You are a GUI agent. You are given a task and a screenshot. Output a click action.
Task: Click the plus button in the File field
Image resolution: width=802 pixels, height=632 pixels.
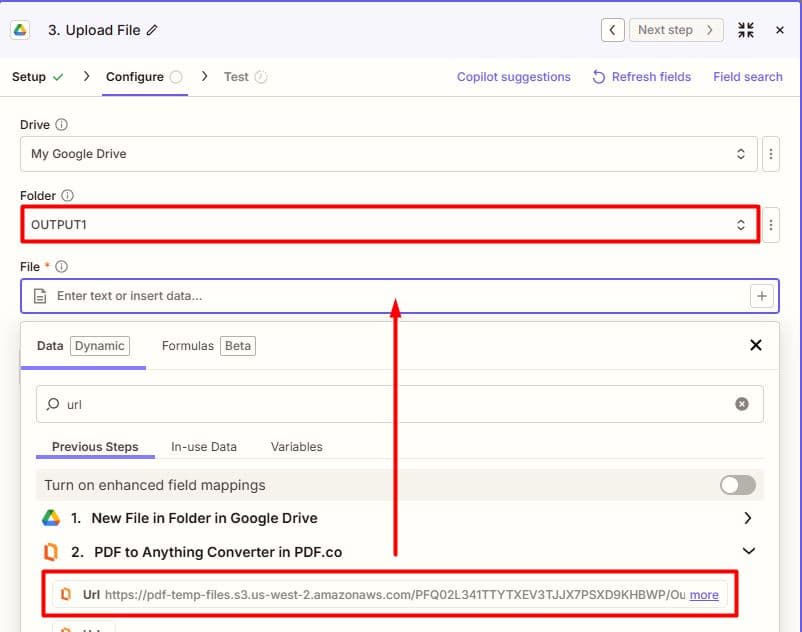762,296
